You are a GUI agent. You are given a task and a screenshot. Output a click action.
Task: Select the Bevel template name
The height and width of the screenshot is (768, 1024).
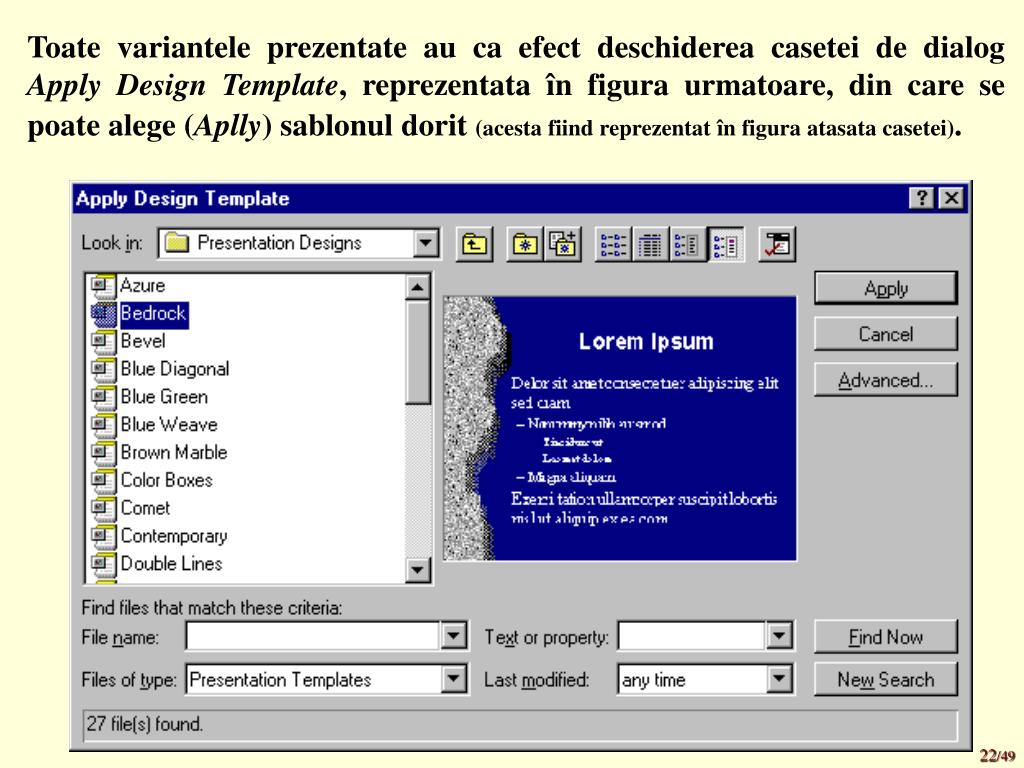143,342
